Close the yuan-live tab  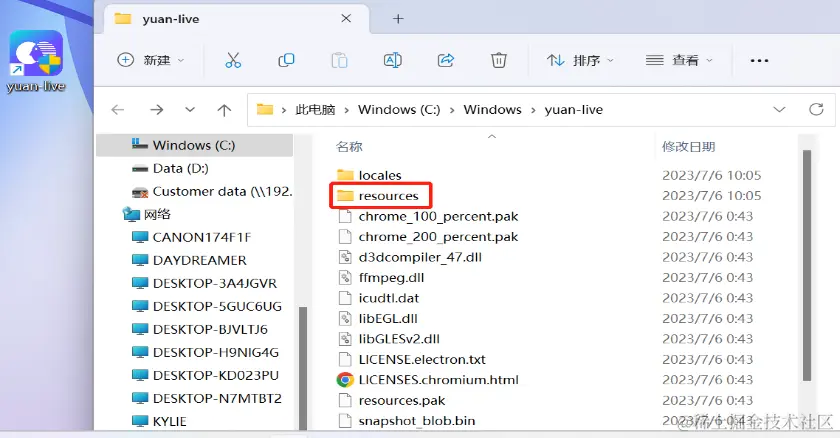pyautogui.click(x=346, y=19)
